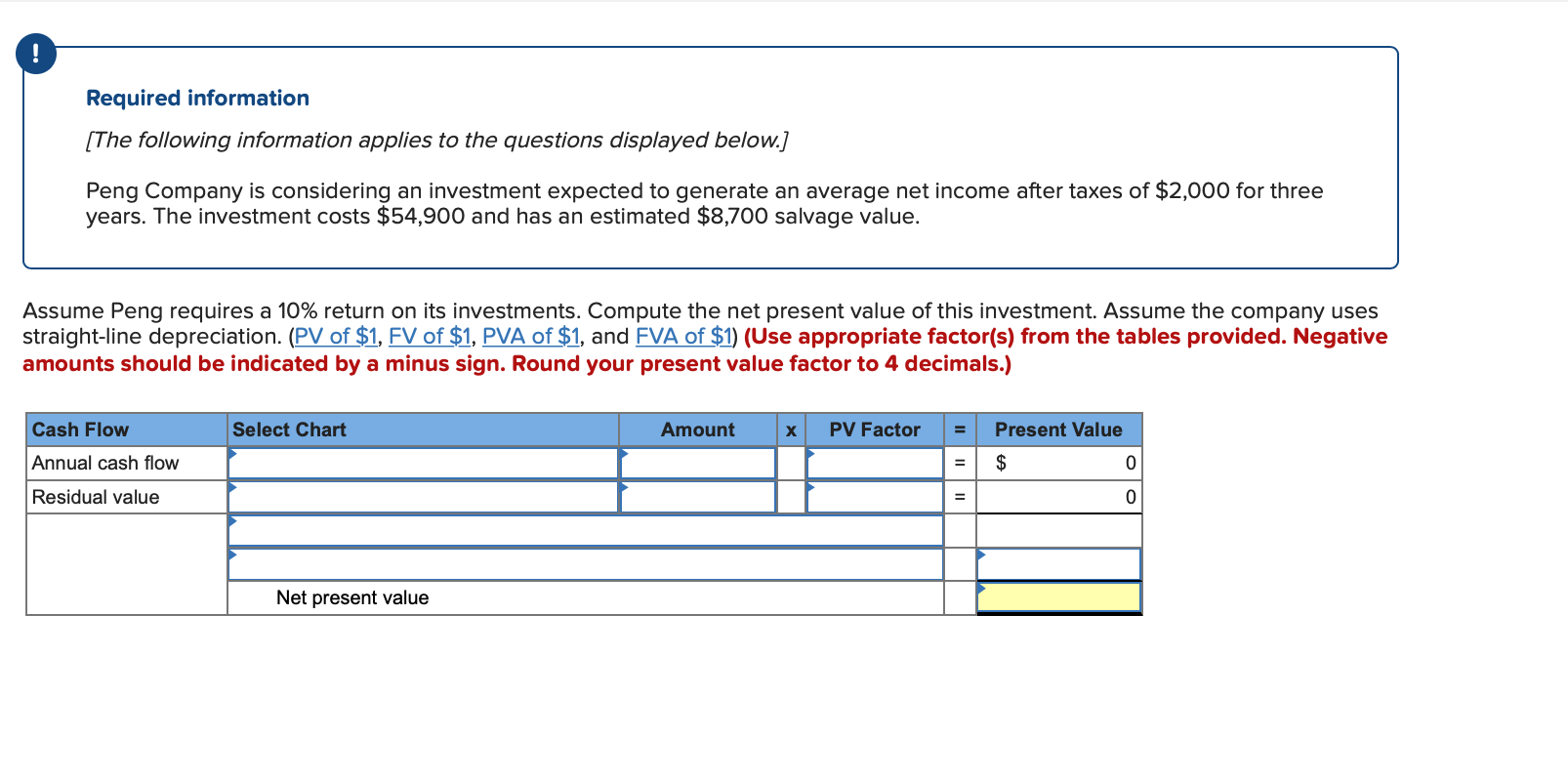
Task: Click PV Factor field for Residual value
Action: click(x=875, y=497)
